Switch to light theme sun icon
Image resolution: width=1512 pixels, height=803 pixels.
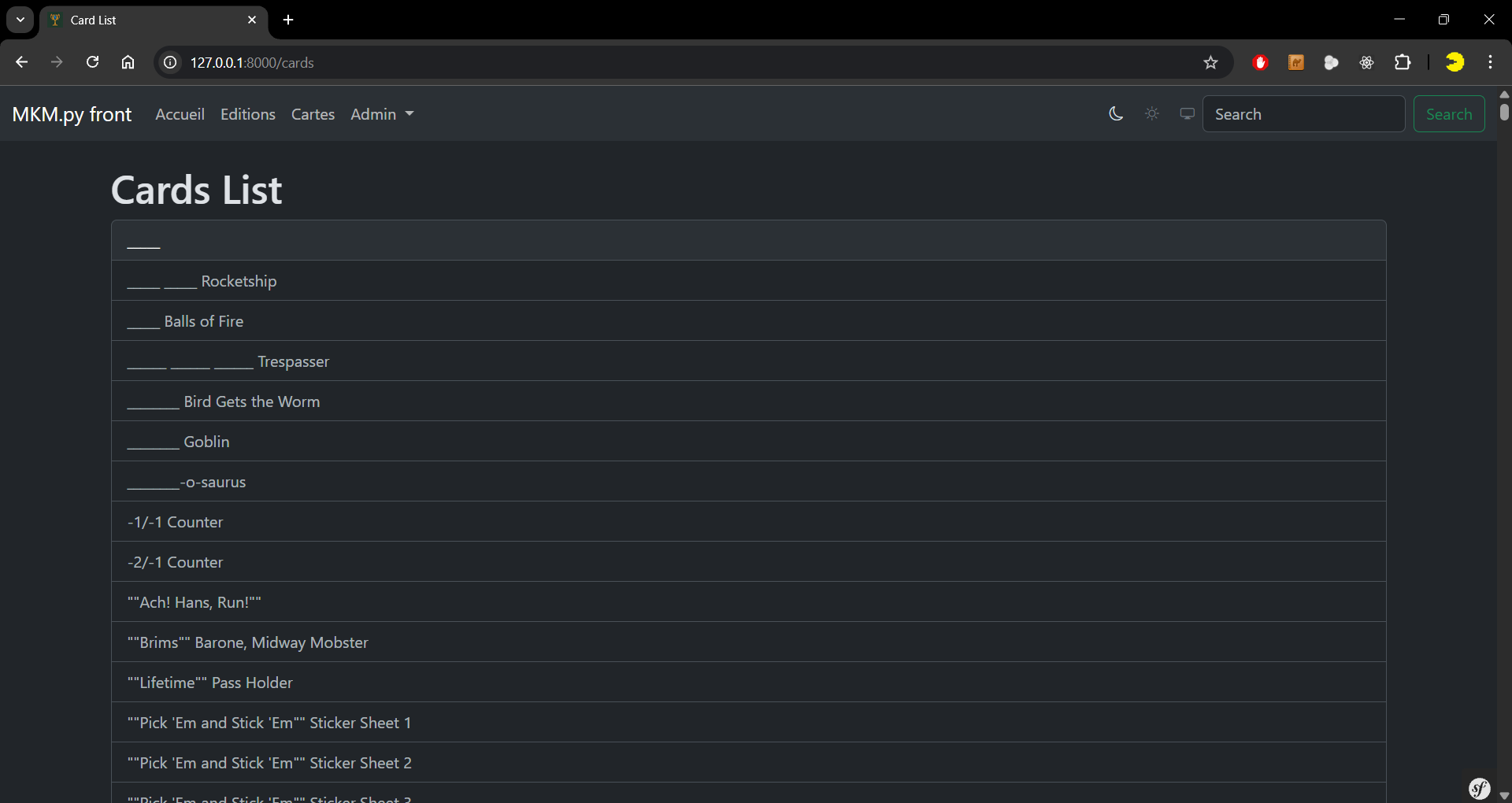pyautogui.click(x=1152, y=114)
